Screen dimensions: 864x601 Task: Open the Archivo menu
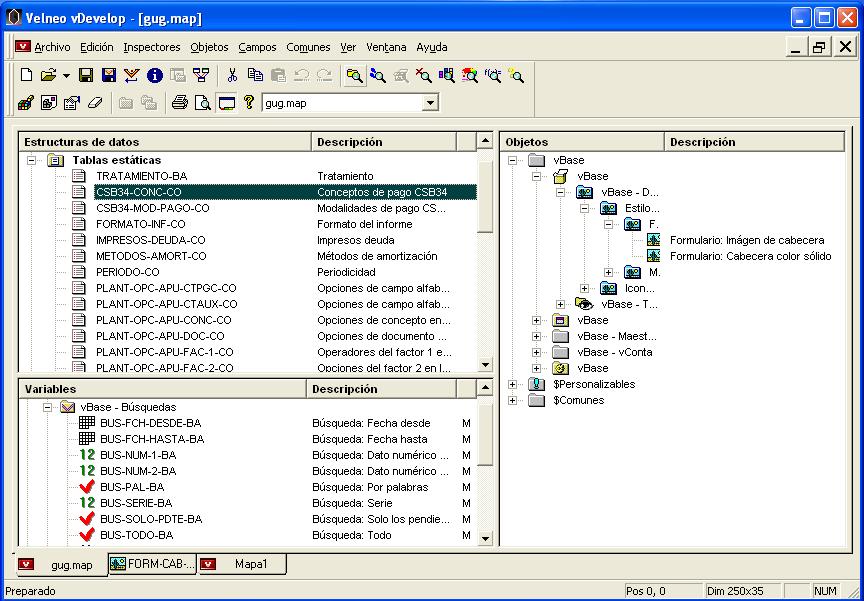coord(52,47)
